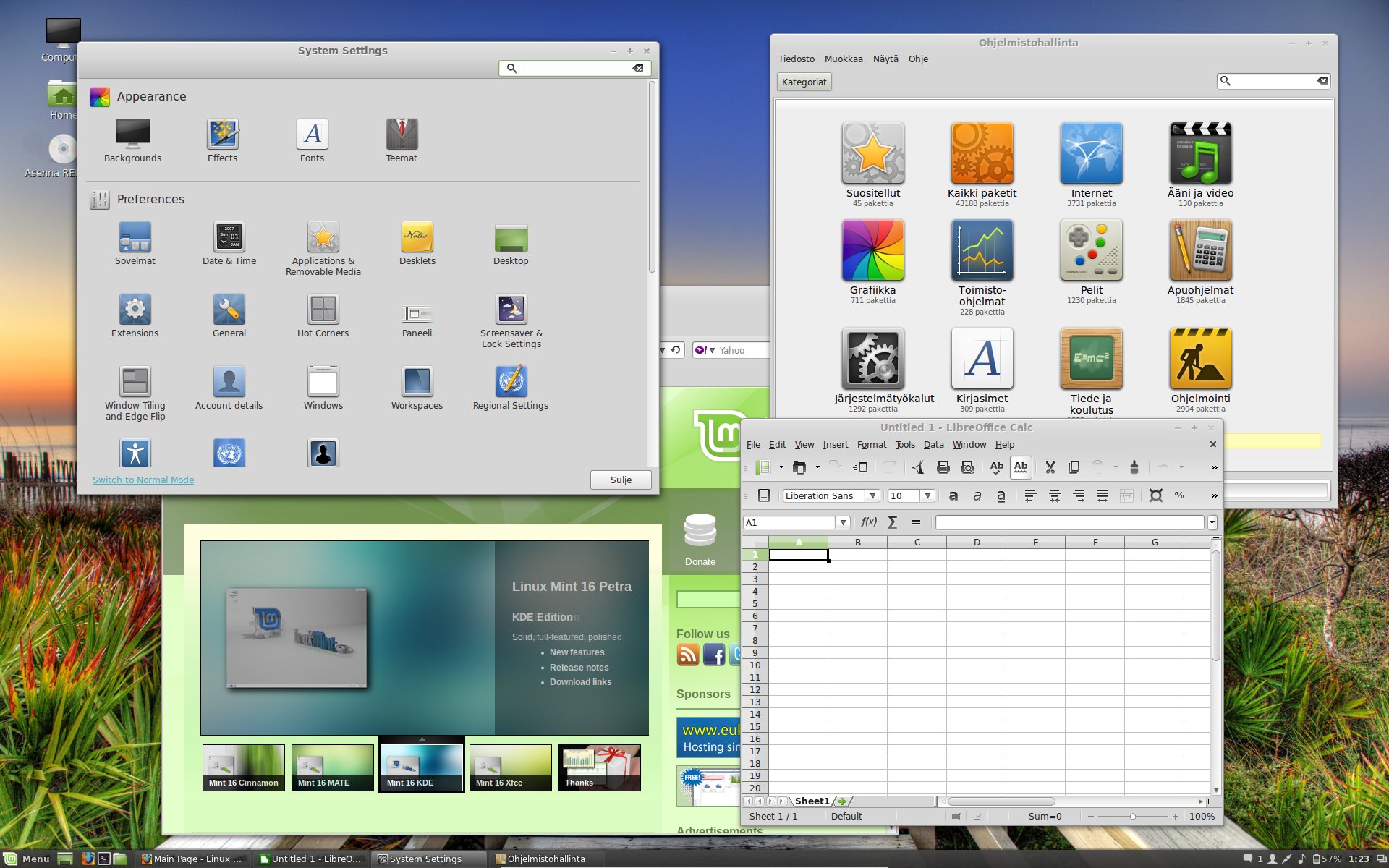Click System Settings search field
This screenshot has width=1389, height=868.
point(575,68)
